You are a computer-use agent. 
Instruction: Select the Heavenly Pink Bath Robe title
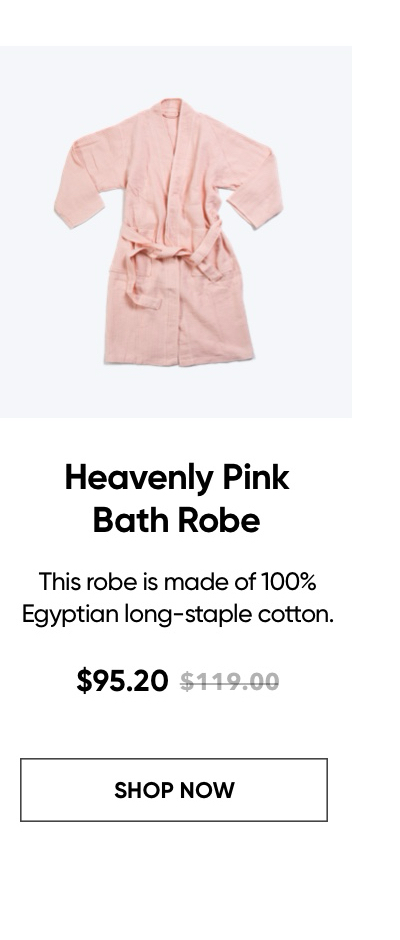(176, 498)
